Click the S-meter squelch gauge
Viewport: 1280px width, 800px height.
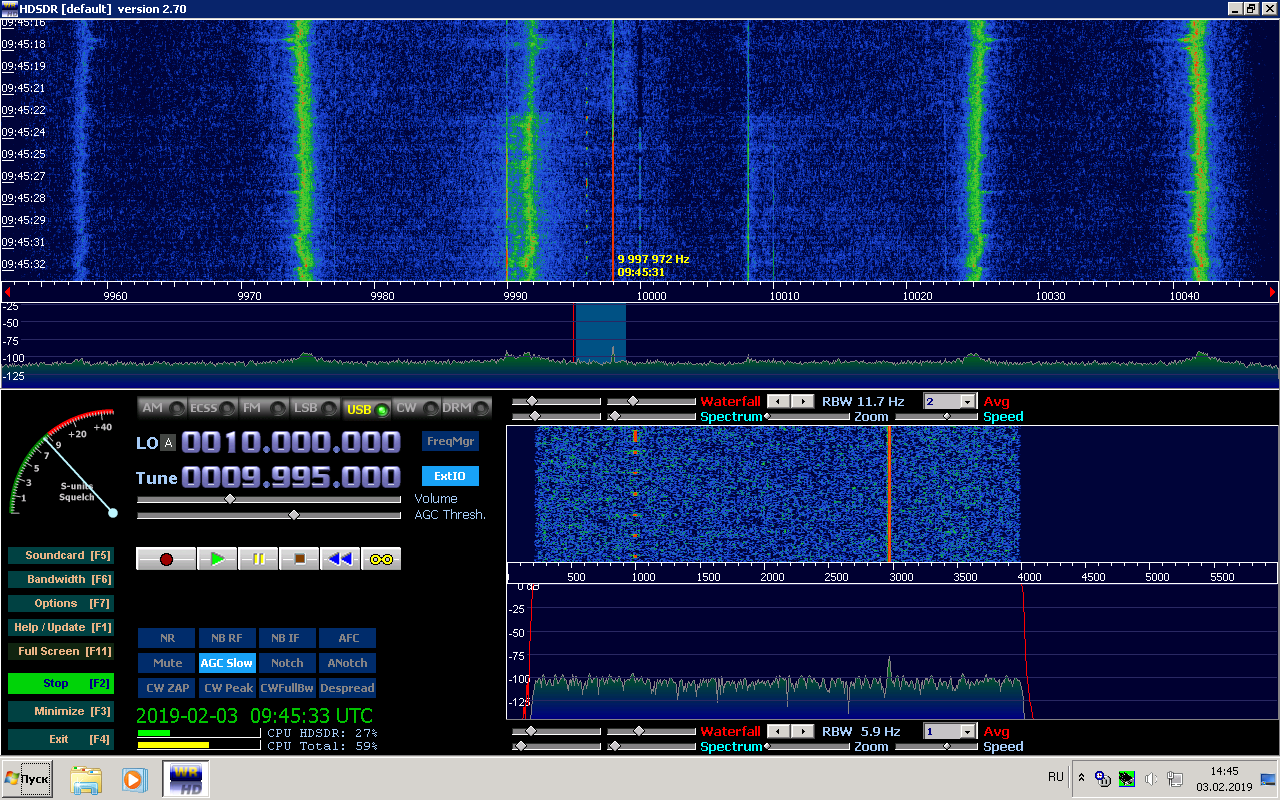click(63, 463)
